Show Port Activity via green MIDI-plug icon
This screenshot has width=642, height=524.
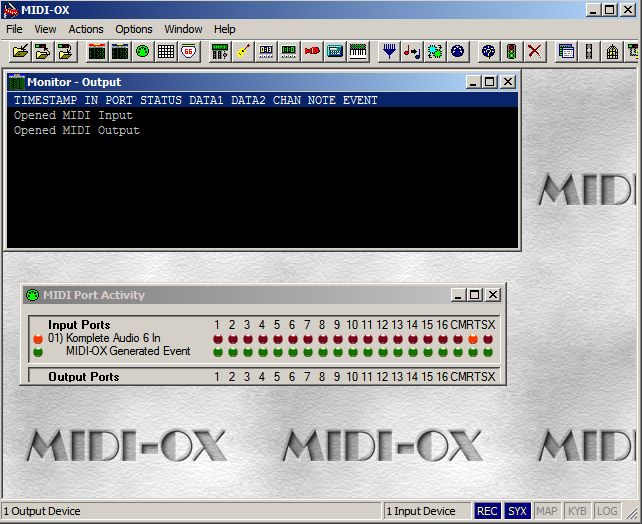pos(142,52)
